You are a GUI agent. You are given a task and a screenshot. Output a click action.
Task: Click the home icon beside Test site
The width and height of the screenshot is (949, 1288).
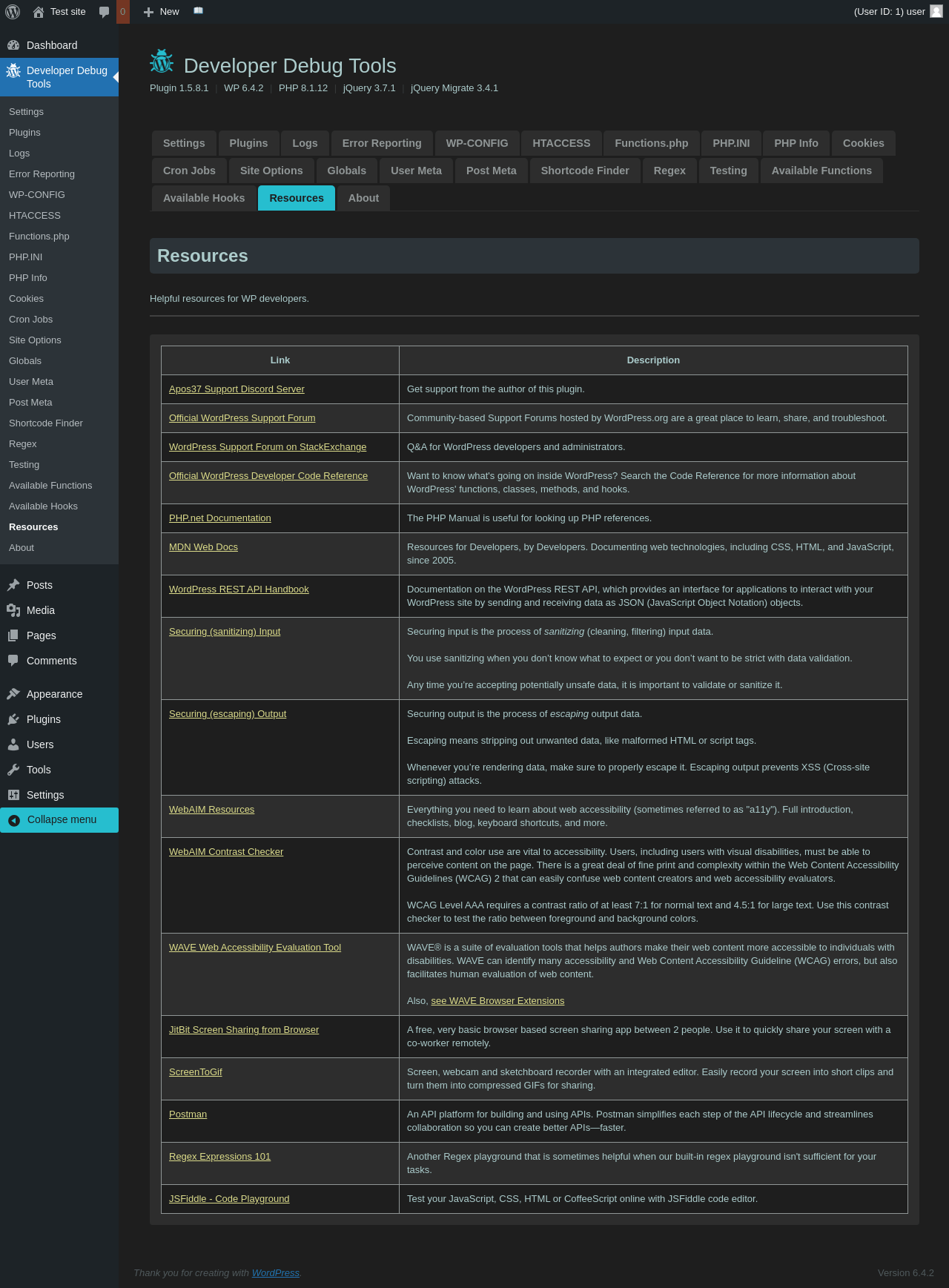click(x=39, y=12)
